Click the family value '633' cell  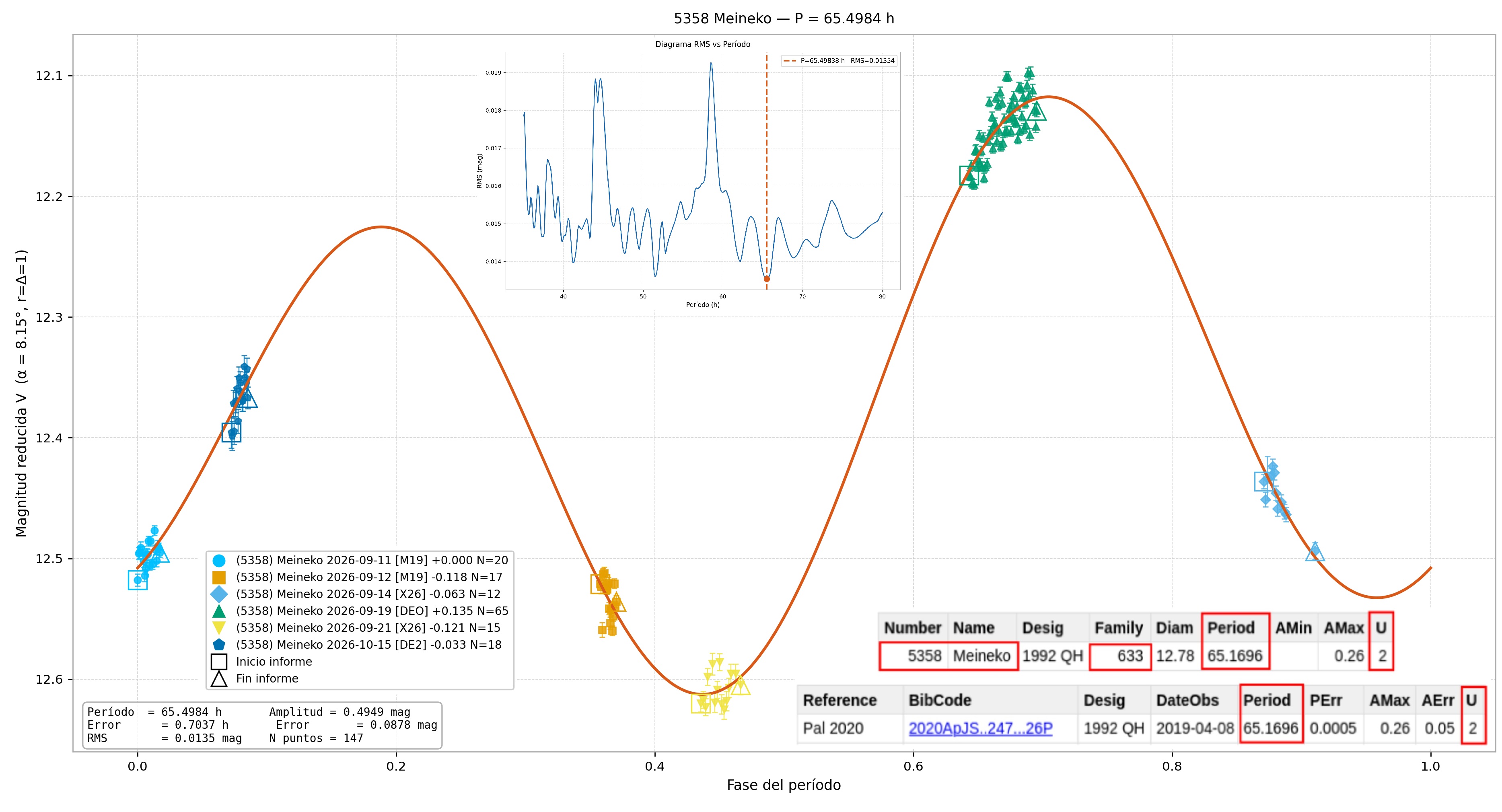coord(1120,656)
